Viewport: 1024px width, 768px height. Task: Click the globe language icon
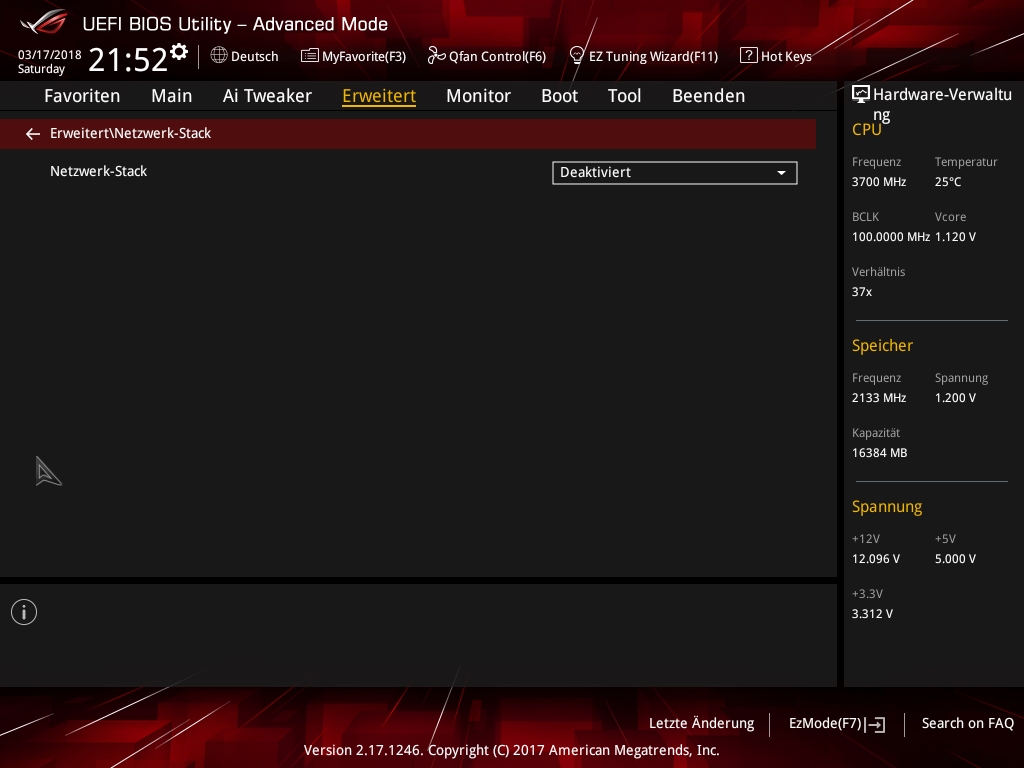pos(219,56)
